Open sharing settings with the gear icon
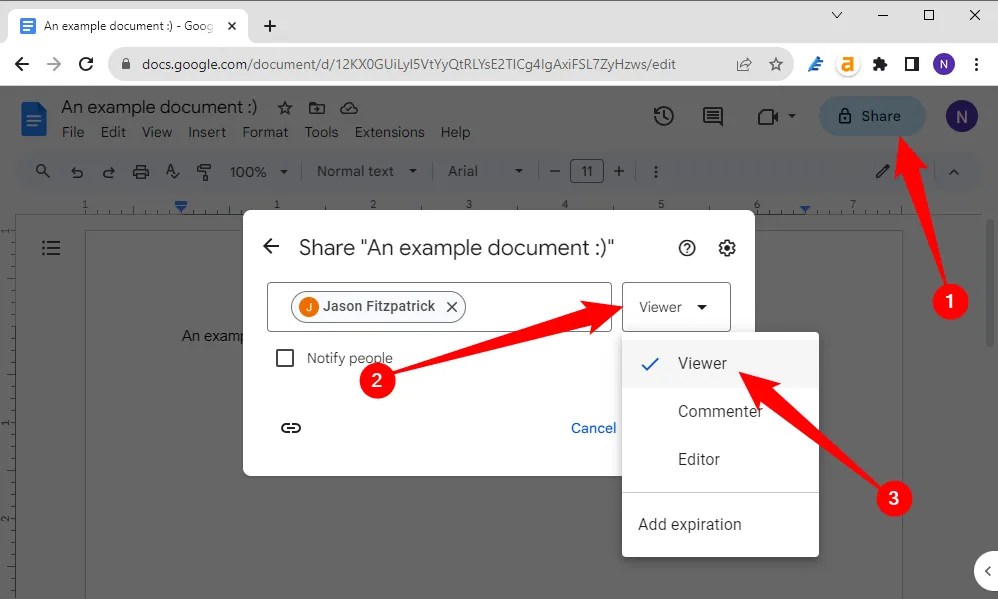Viewport: 998px width, 599px height. pyautogui.click(x=727, y=247)
